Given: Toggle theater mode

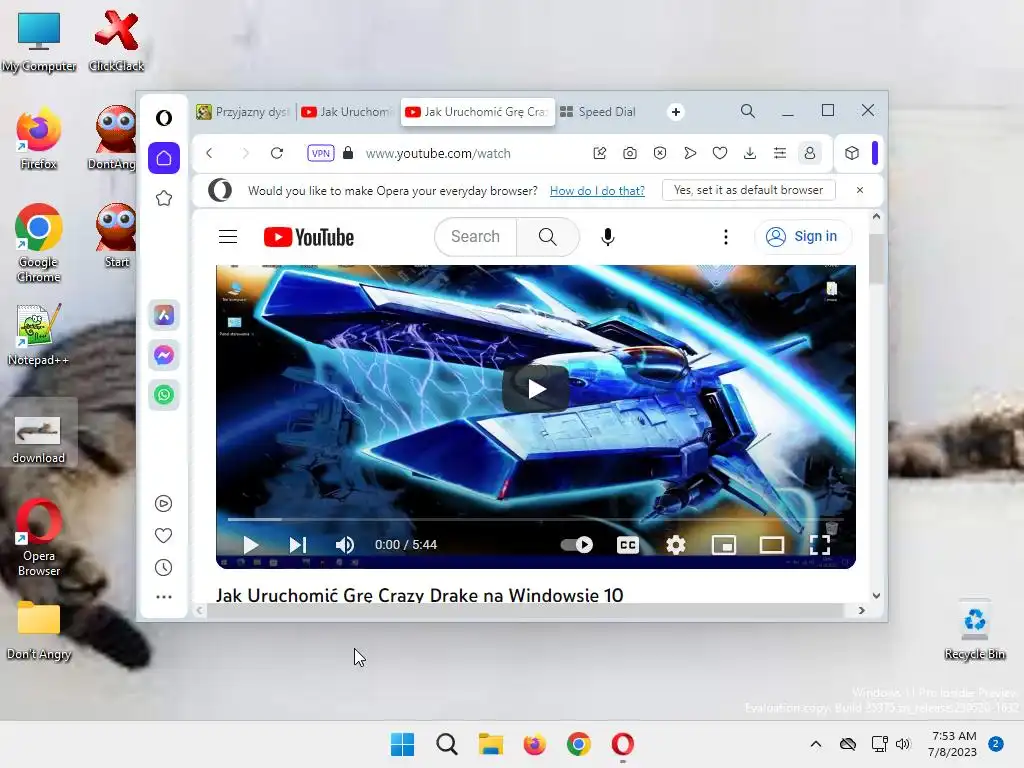Looking at the screenshot, I should (x=772, y=545).
